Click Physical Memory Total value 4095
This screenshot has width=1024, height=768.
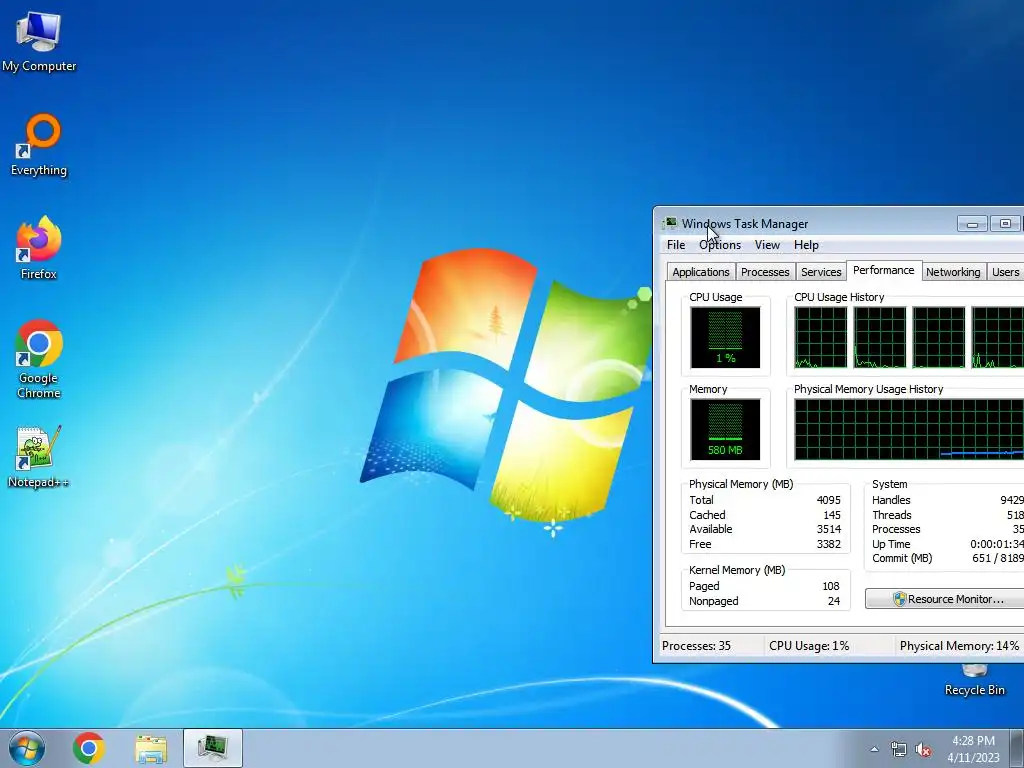pyautogui.click(x=828, y=500)
